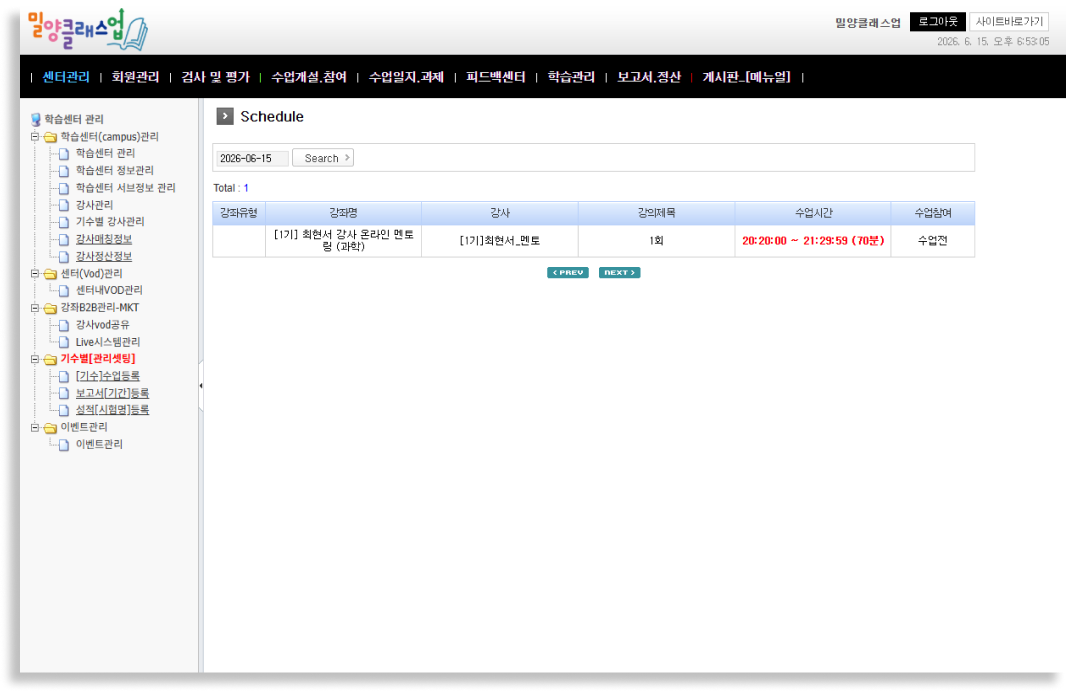Click the 기수별[관리셋팅] folder icon
The width and height of the screenshot is (1066, 697).
pyautogui.click(x=50, y=359)
